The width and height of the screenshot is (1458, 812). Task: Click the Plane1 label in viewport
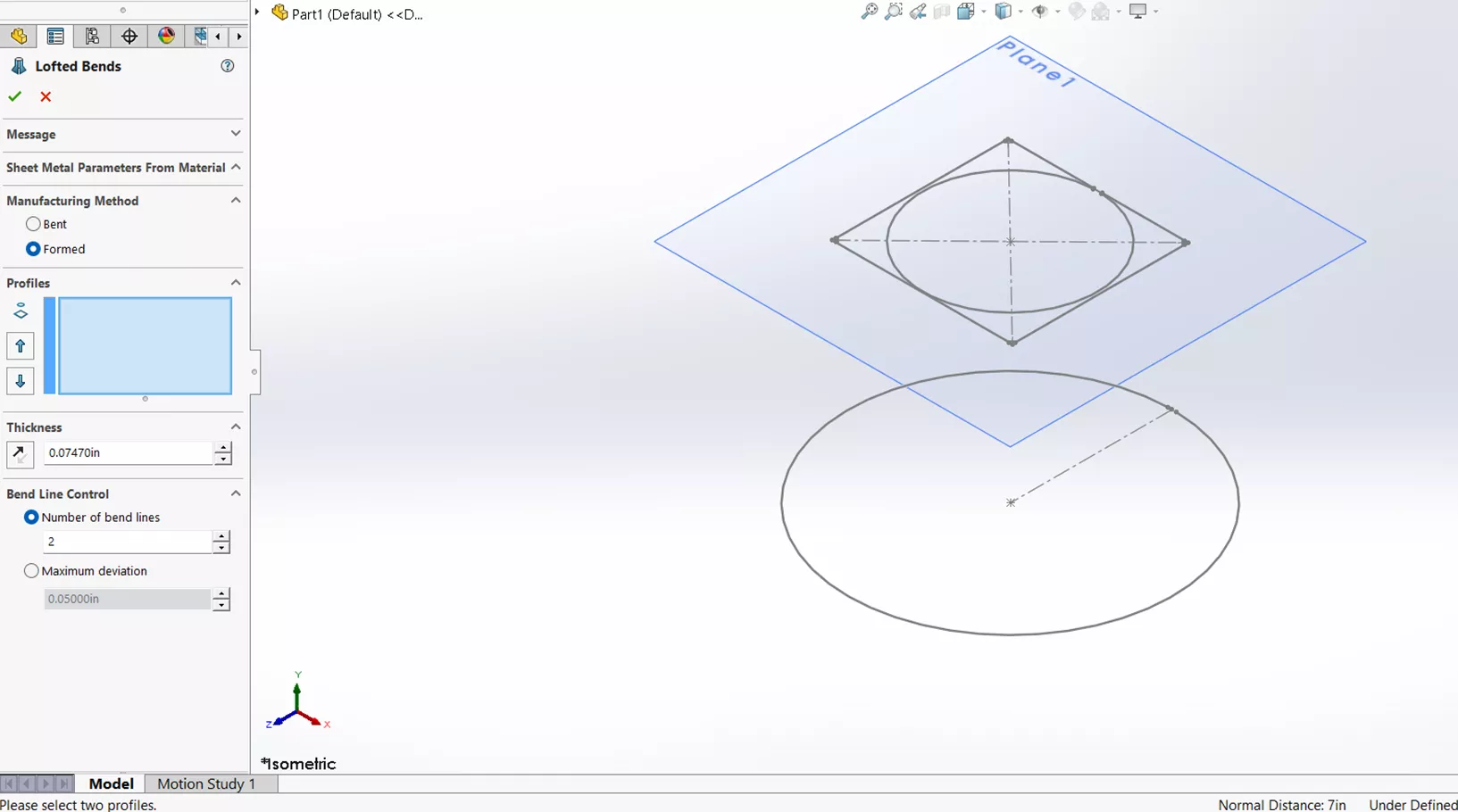(1037, 63)
